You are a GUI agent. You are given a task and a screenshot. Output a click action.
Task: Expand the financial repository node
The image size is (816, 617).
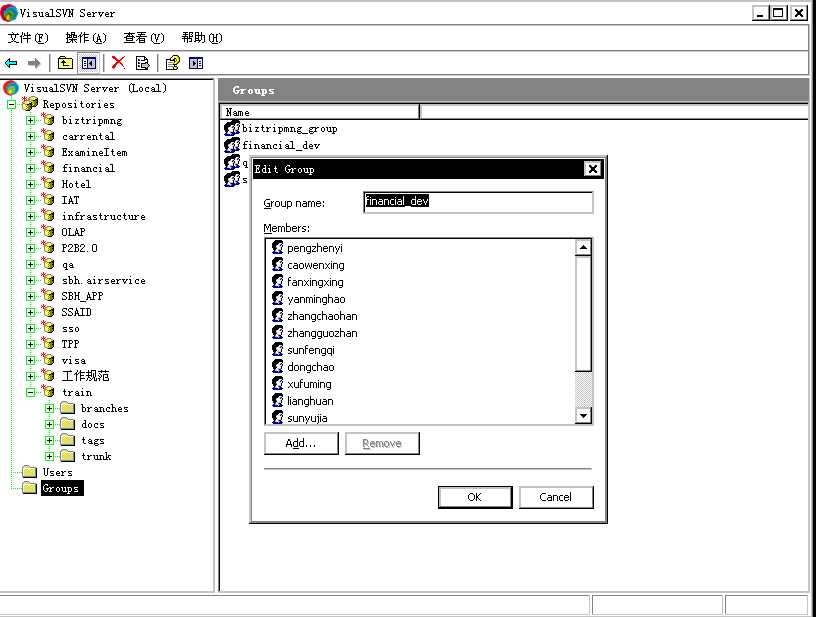(31, 168)
